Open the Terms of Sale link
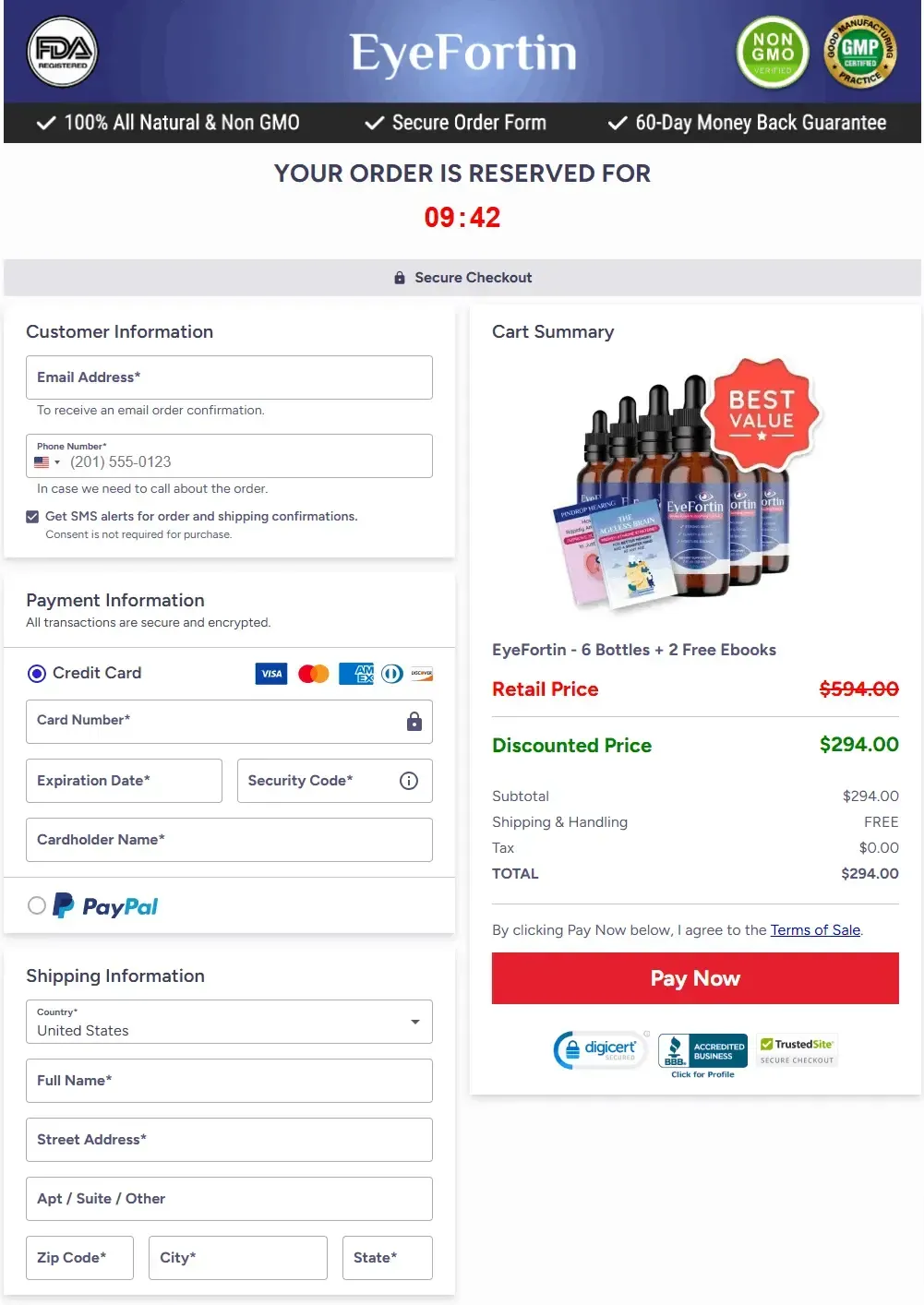 (815, 930)
